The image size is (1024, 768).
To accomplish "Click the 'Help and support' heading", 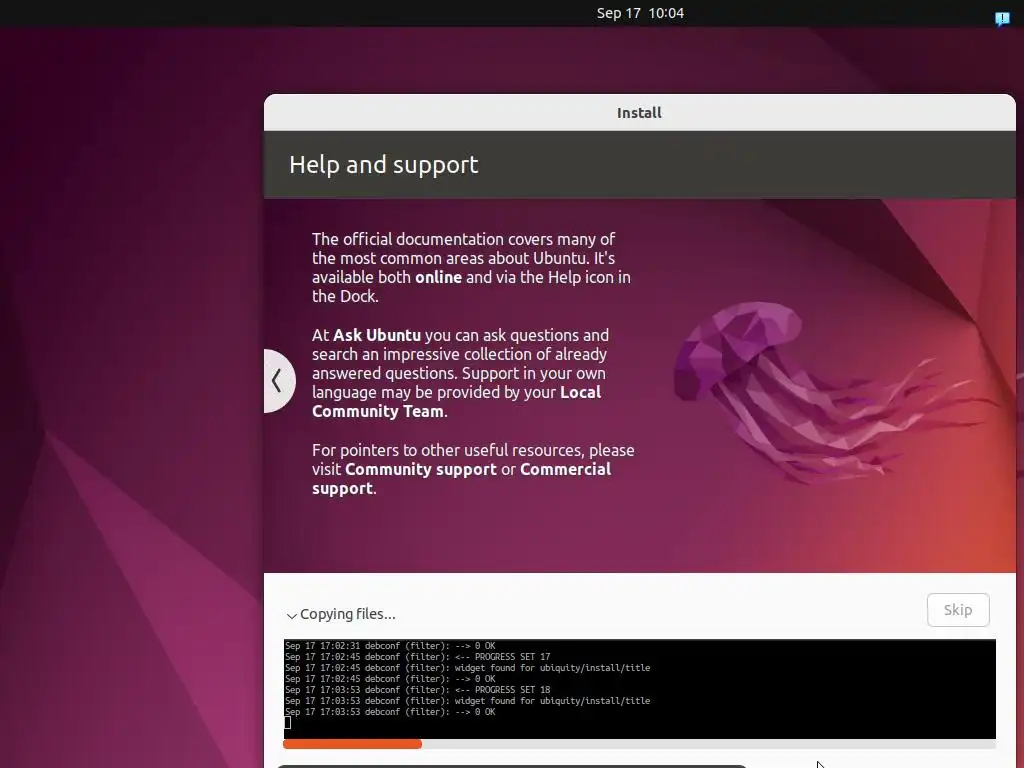I will coord(383,165).
